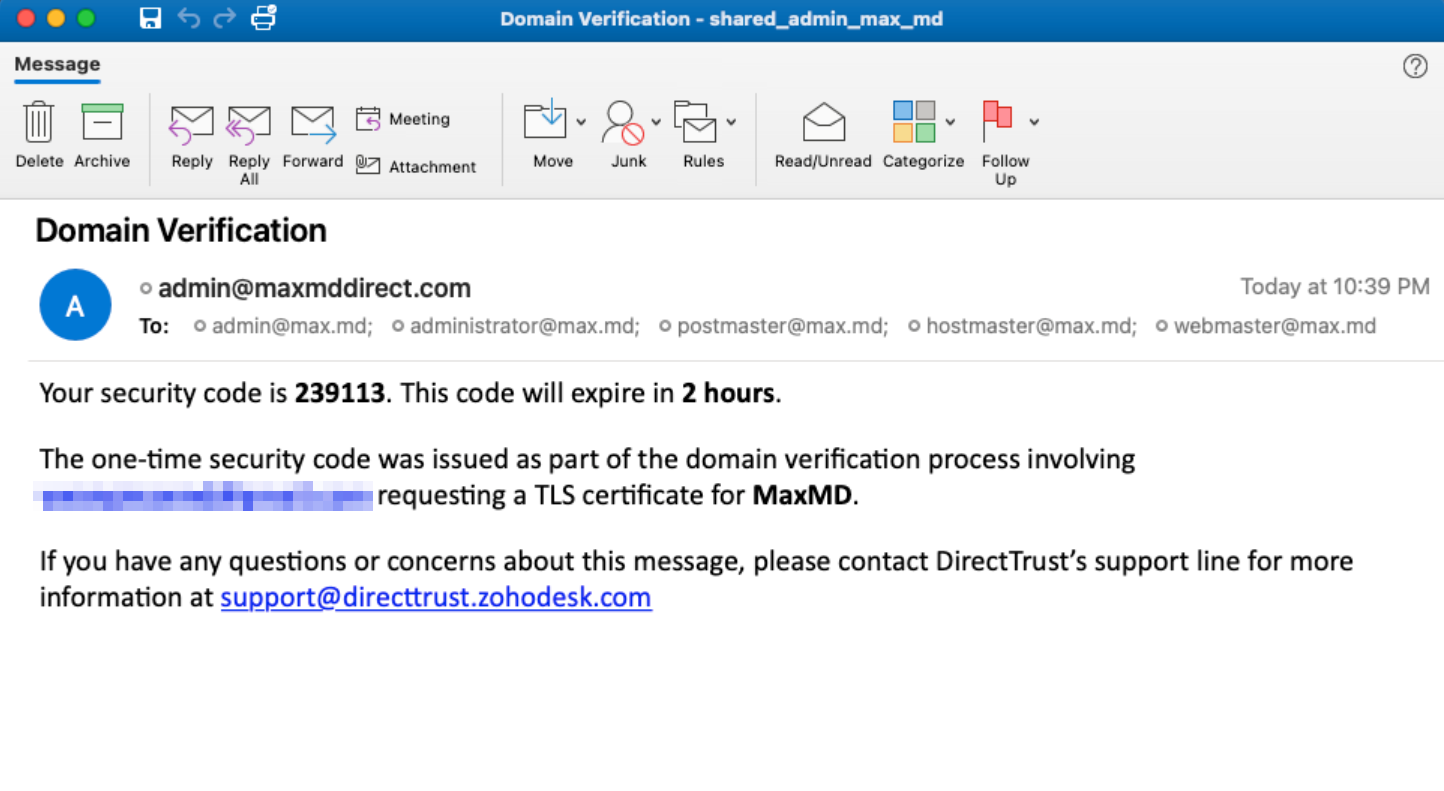
Task: Click sender admin@maxmddirect.com
Action: pyautogui.click(x=314, y=289)
